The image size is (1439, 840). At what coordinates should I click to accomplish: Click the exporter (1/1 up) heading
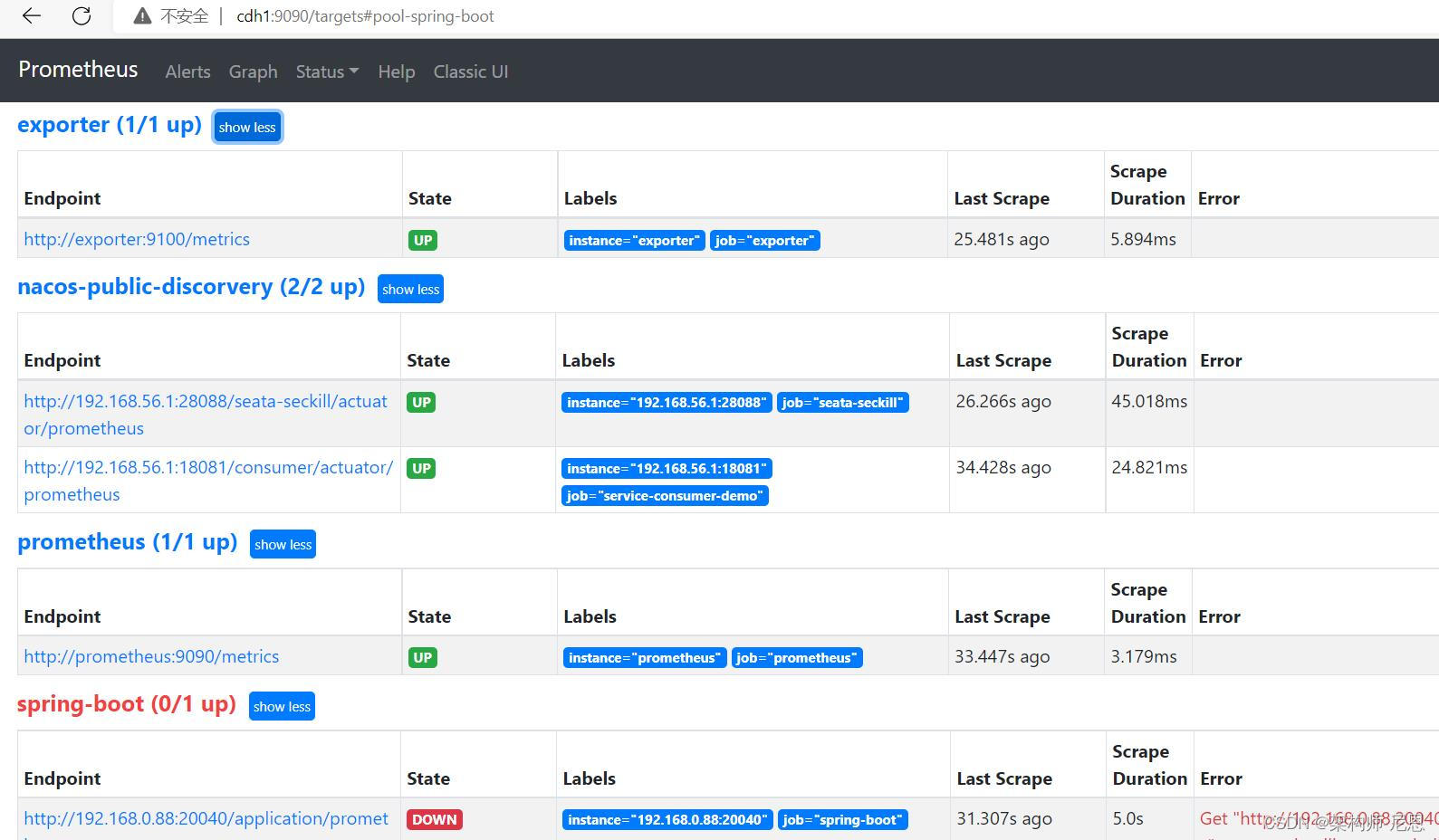click(110, 125)
